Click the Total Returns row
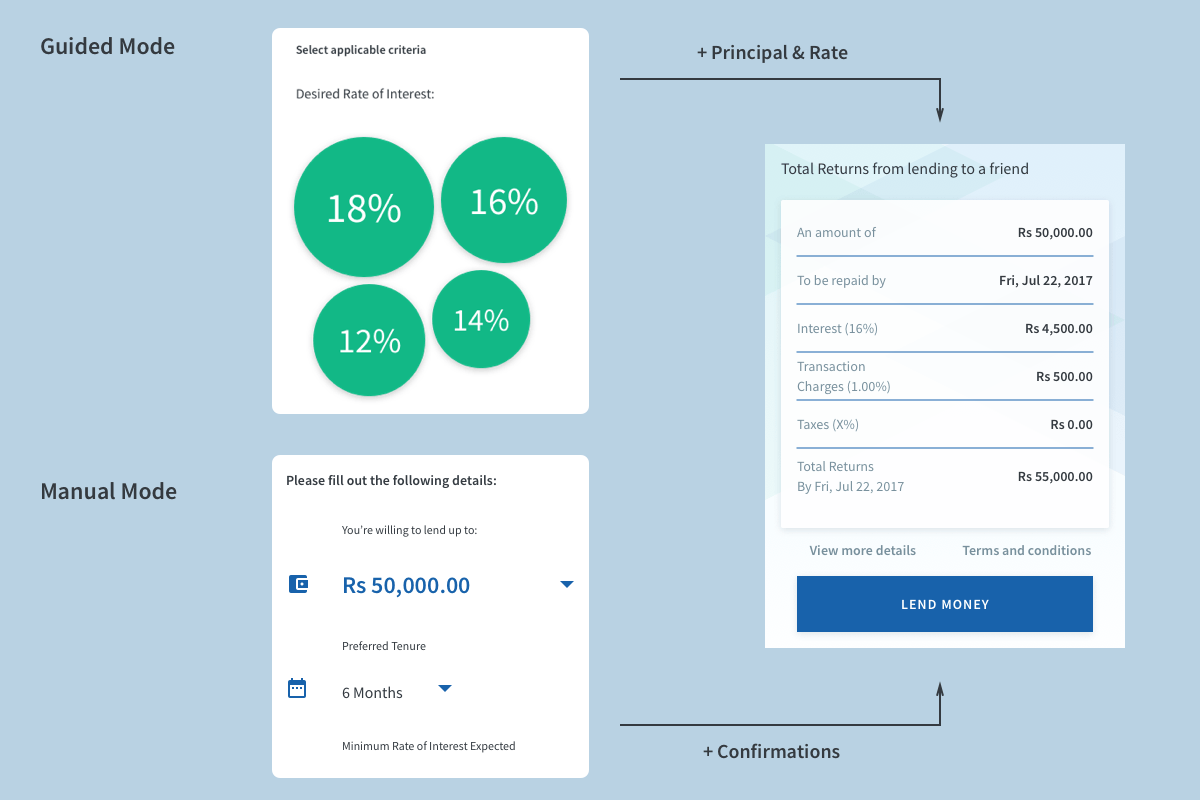 [944, 476]
